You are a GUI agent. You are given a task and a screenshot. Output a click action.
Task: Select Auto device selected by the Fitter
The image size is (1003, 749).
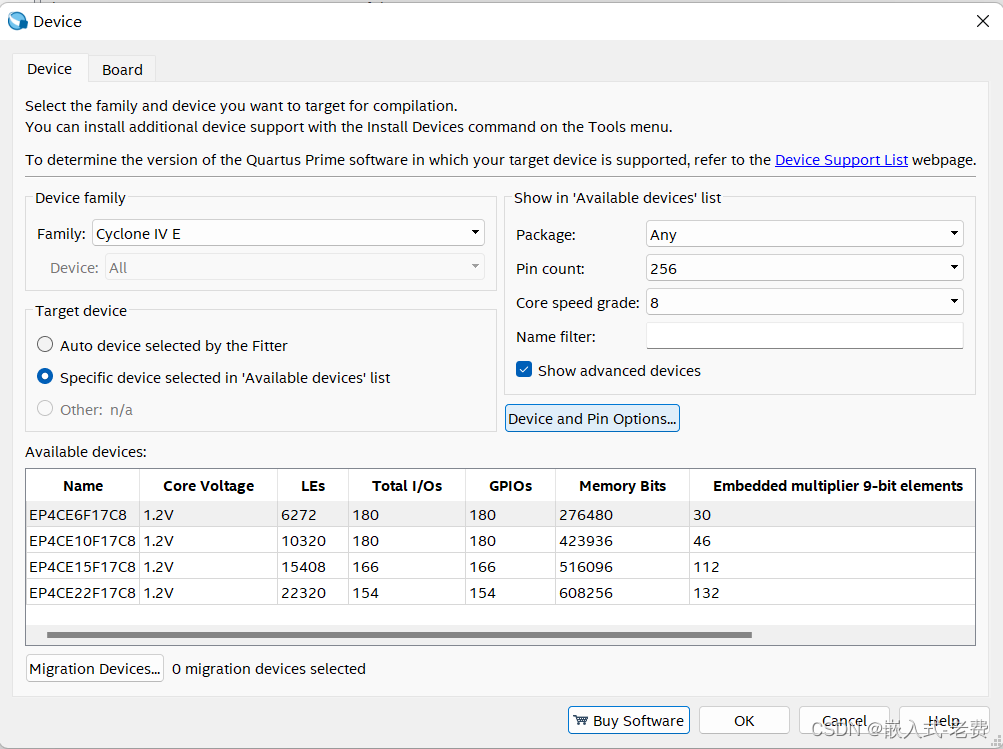click(45, 345)
